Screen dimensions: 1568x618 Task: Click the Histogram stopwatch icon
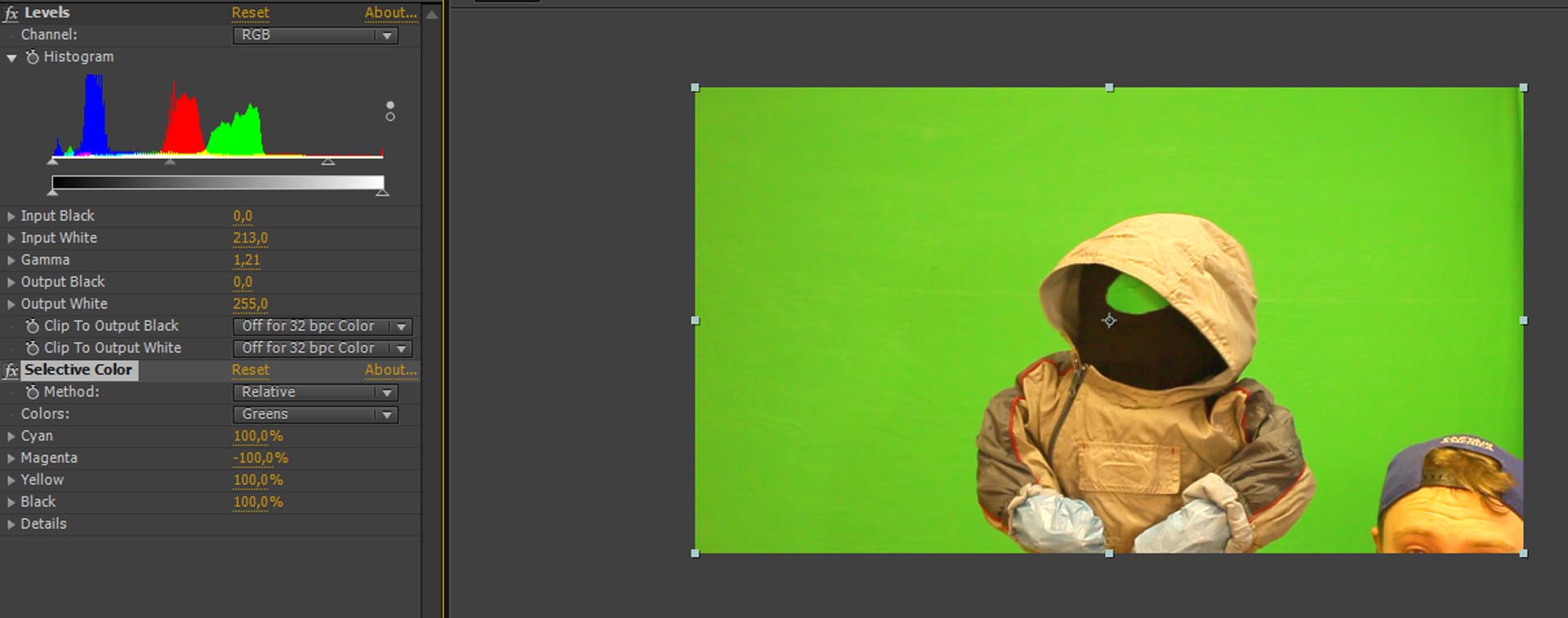[x=33, y=57]
